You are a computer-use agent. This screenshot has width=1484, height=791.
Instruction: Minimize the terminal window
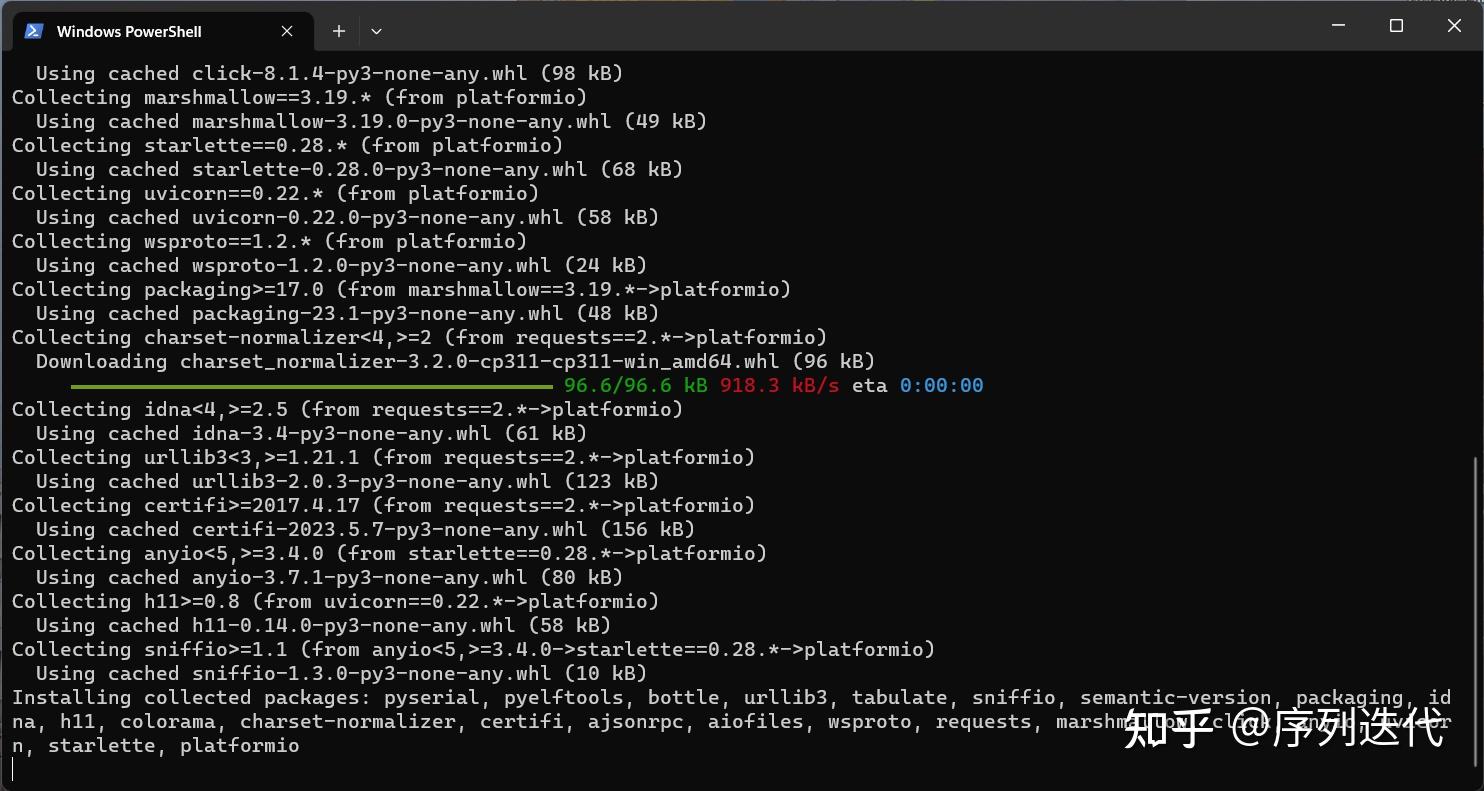(x=1339, y=26)
